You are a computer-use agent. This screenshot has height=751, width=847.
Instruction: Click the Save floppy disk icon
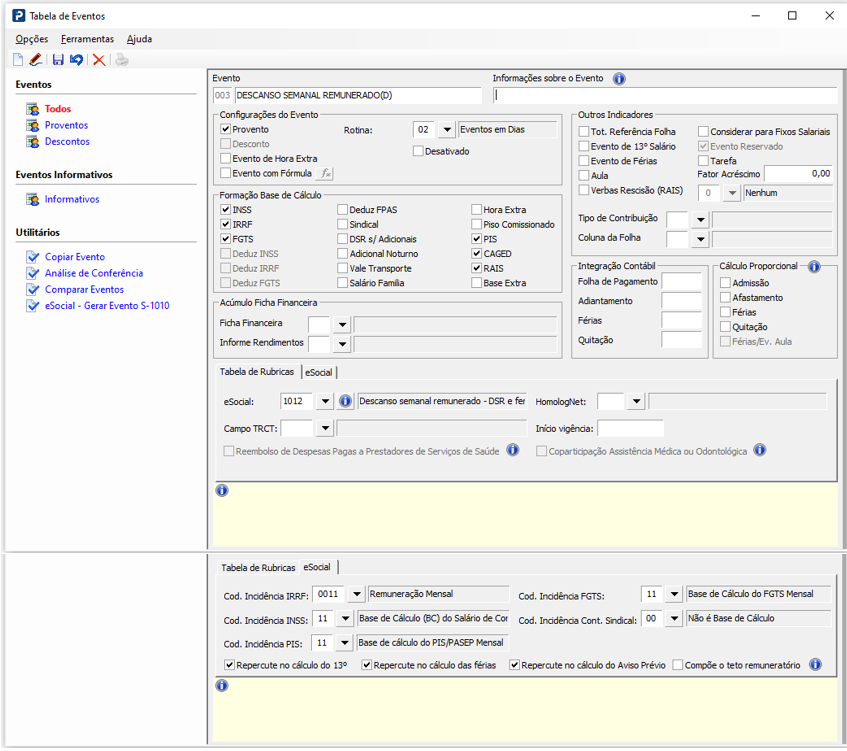pos(58,60)
